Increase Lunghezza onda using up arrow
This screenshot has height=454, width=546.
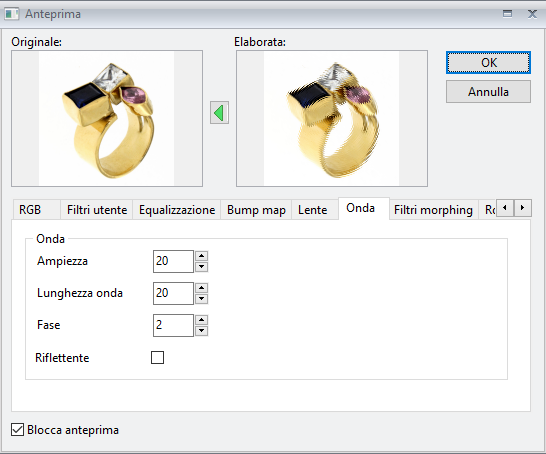[x=202, y=288]
